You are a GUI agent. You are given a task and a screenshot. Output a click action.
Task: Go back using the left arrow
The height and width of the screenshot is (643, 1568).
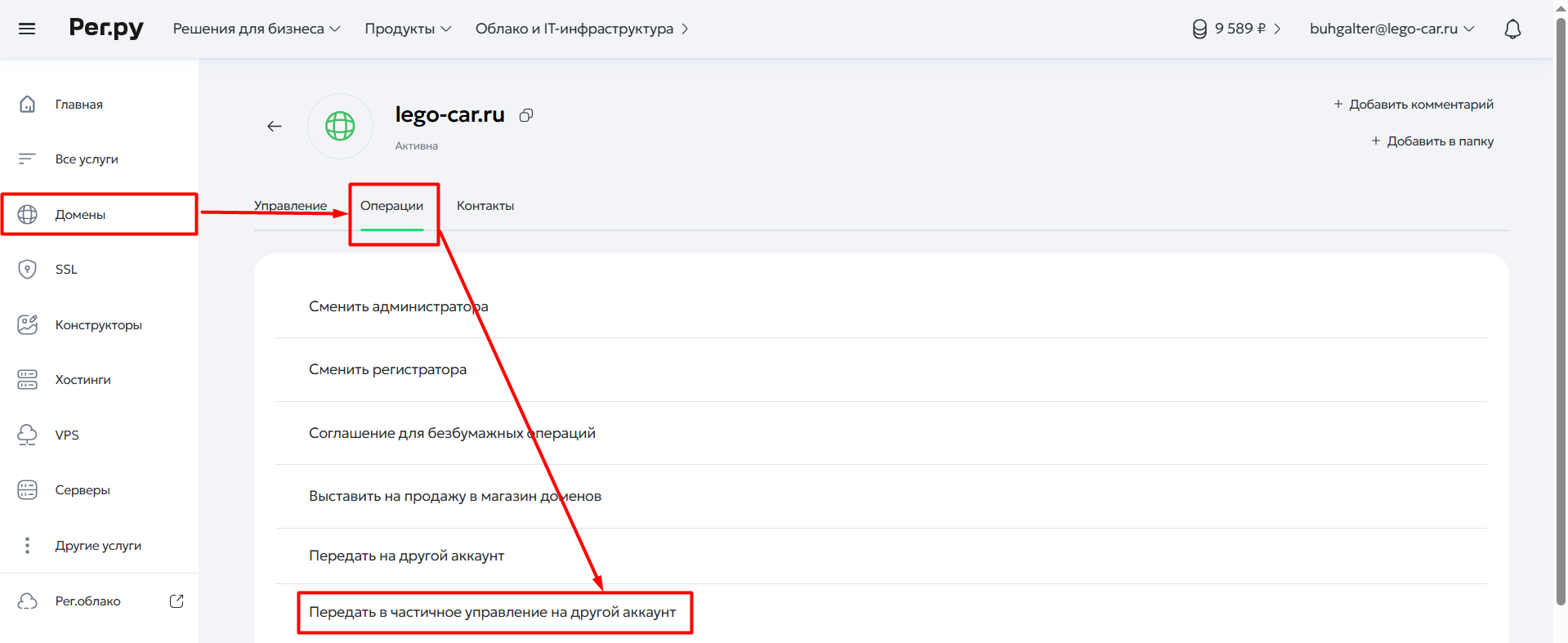[275, 126]
